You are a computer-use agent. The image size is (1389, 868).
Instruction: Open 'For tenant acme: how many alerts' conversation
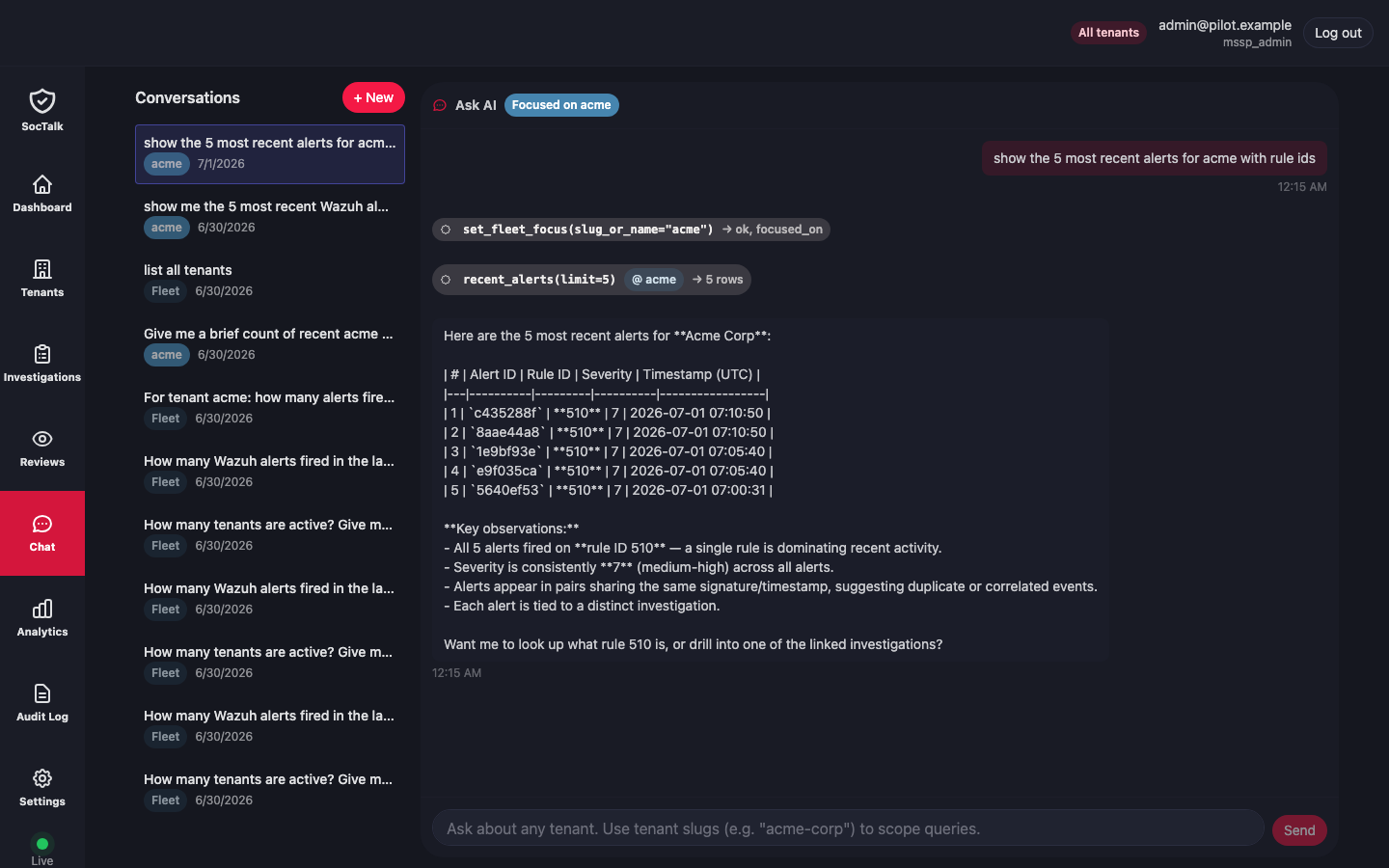pyautogui.click(x=270, y=409)
